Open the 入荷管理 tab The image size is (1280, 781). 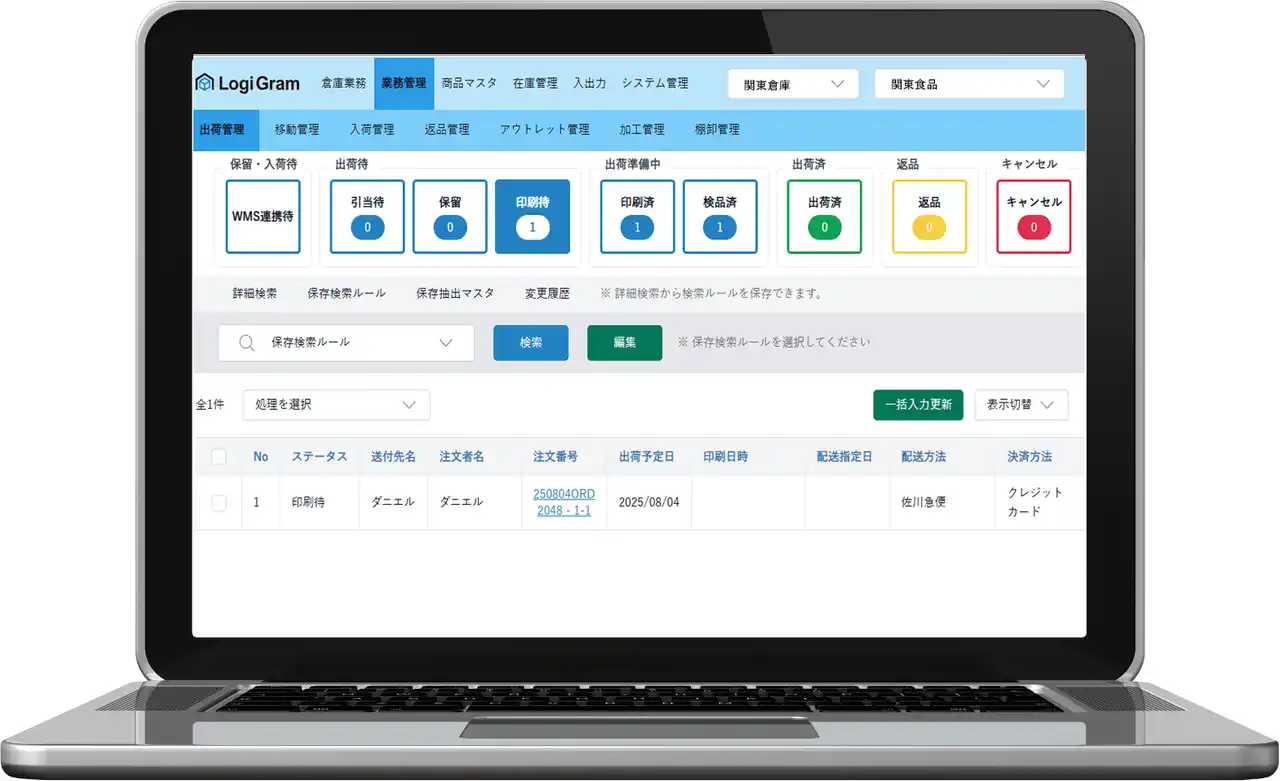click(x=372, y=130)
